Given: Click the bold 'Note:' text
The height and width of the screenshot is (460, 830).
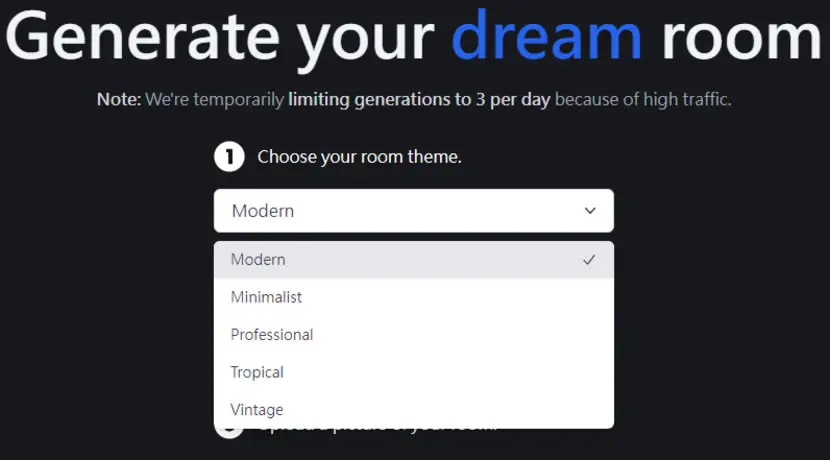Looking at the screenshot, I should tap(119, 100).
